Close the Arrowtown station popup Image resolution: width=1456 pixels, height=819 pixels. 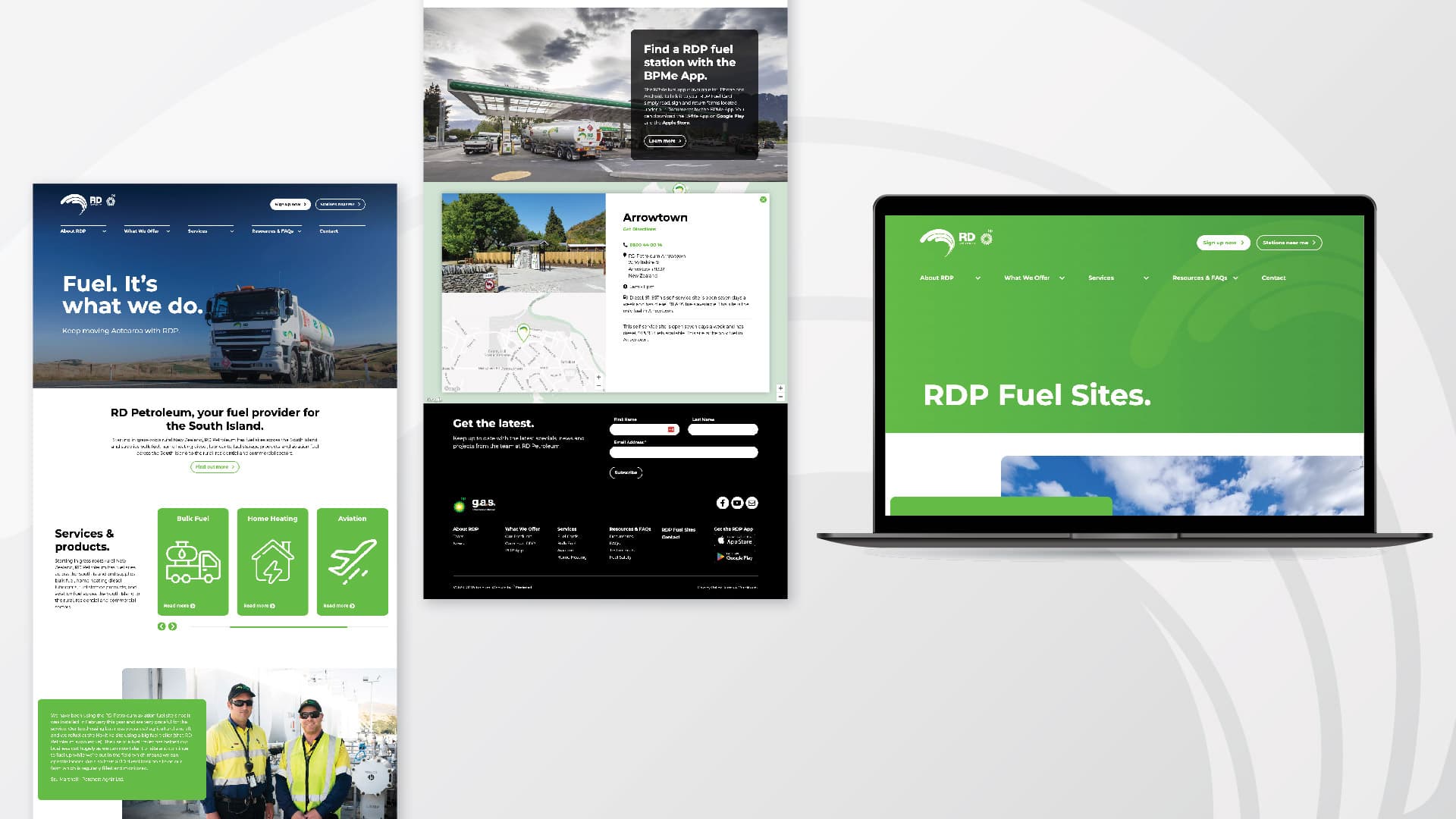click(763, 199)
